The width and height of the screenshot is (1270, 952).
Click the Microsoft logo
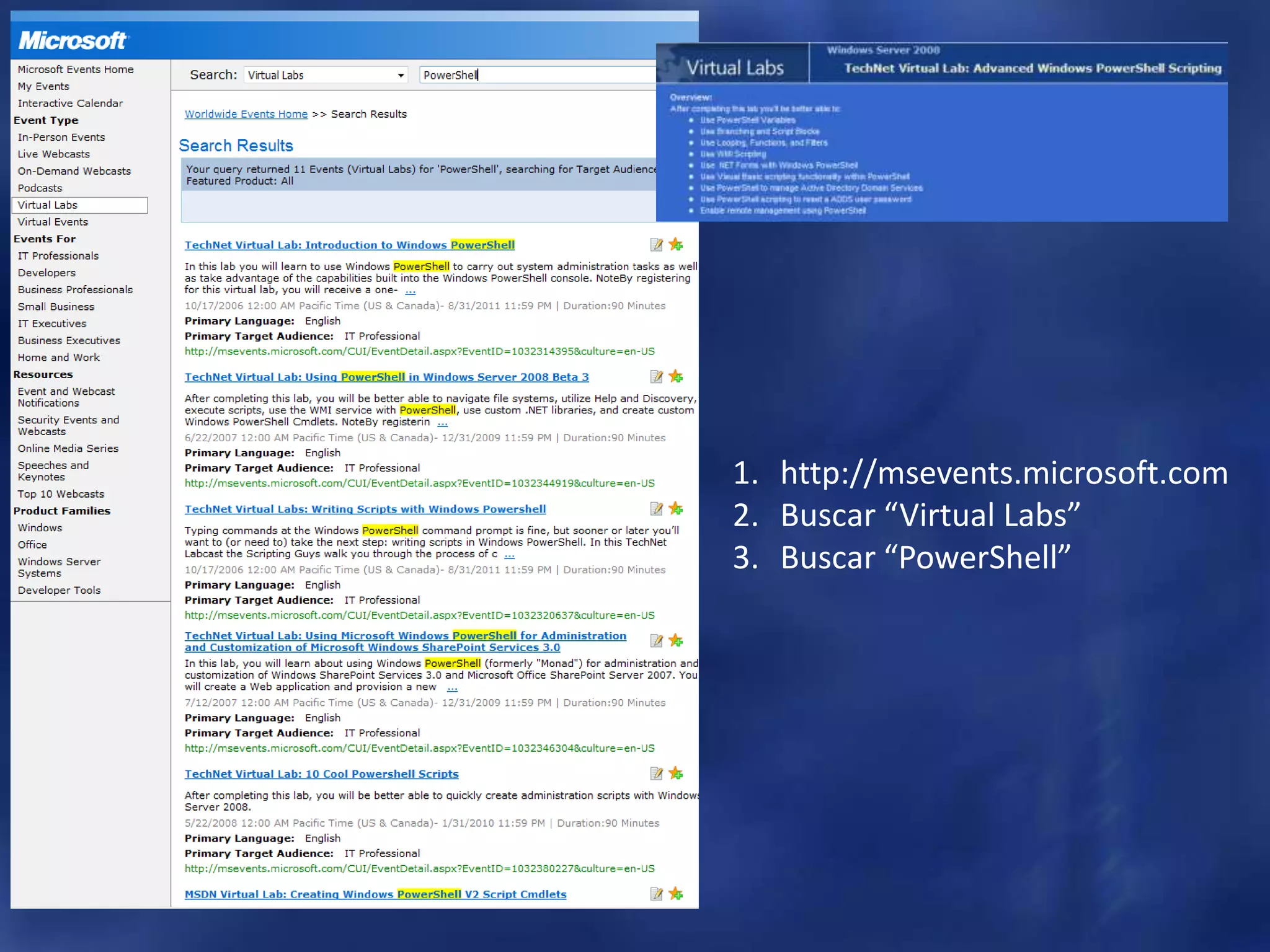[x=73, y=41]
